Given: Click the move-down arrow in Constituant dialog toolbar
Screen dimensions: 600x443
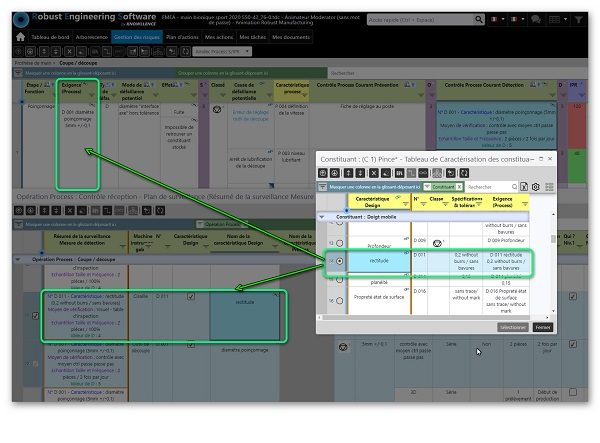Looking at the screenshot, I should (x=360, y=173).
